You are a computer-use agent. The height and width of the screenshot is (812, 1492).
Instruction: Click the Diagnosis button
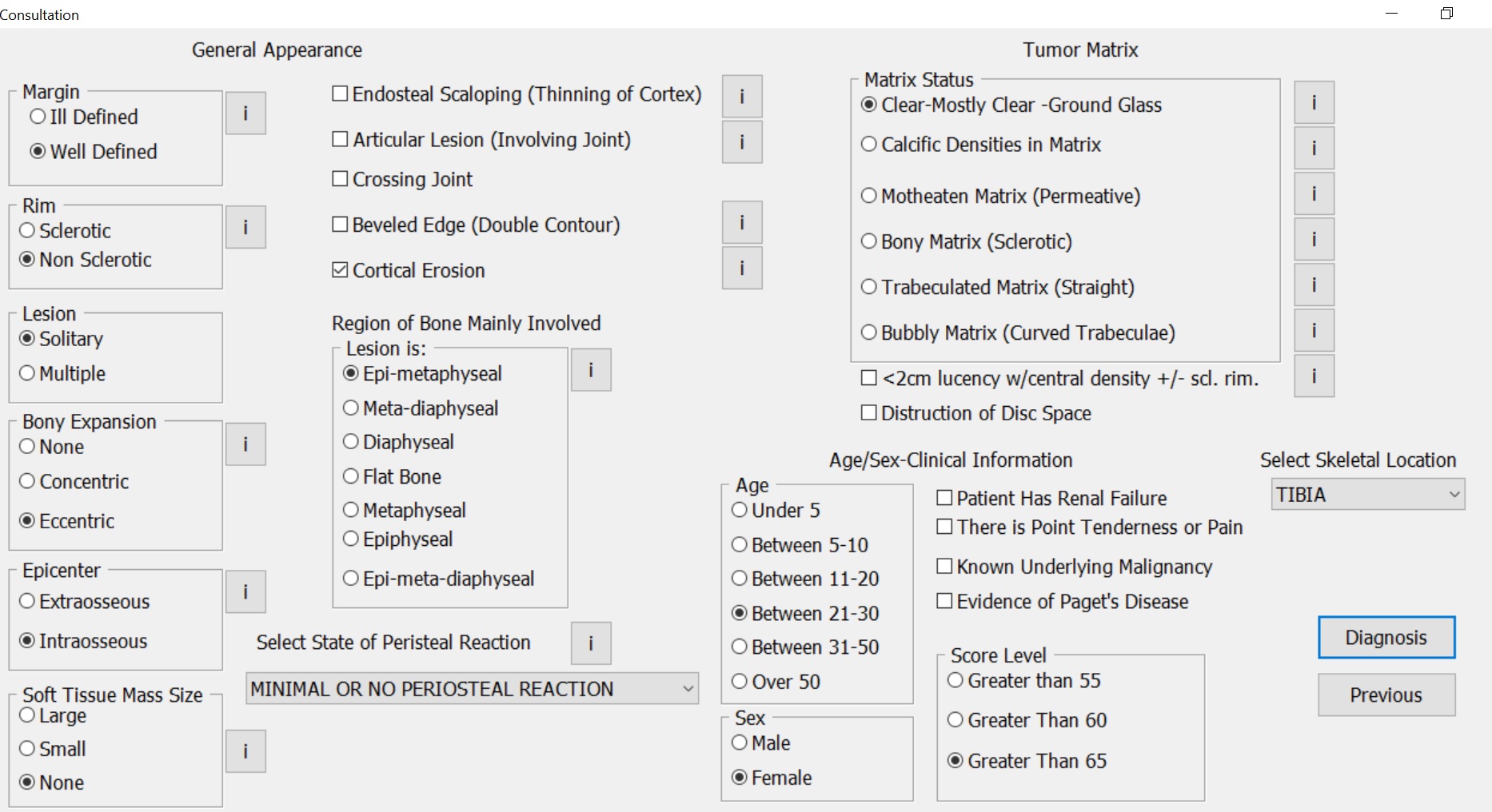(x=1386, y=638)
